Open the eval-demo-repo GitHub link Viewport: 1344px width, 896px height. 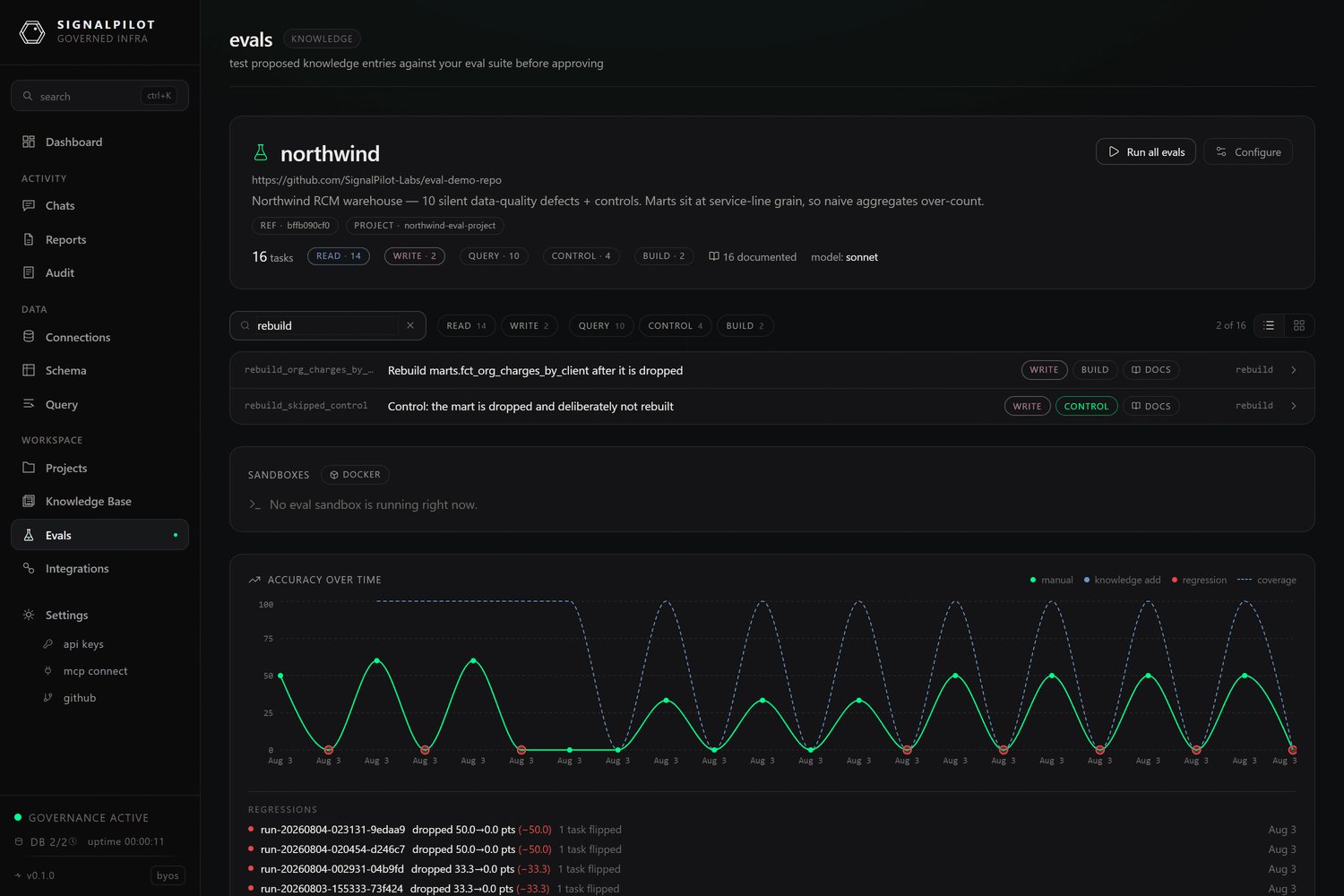[376, 180]
